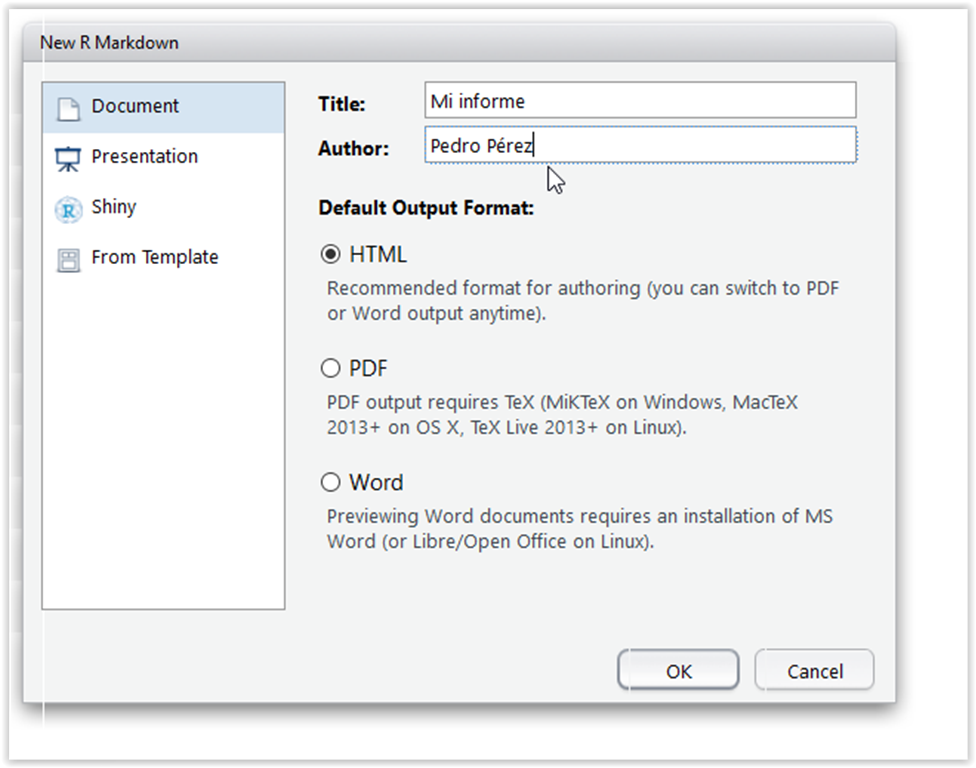Screen dimensions: 976x768
Task: Click the Presentation easel icon
Action: [68, 159]
